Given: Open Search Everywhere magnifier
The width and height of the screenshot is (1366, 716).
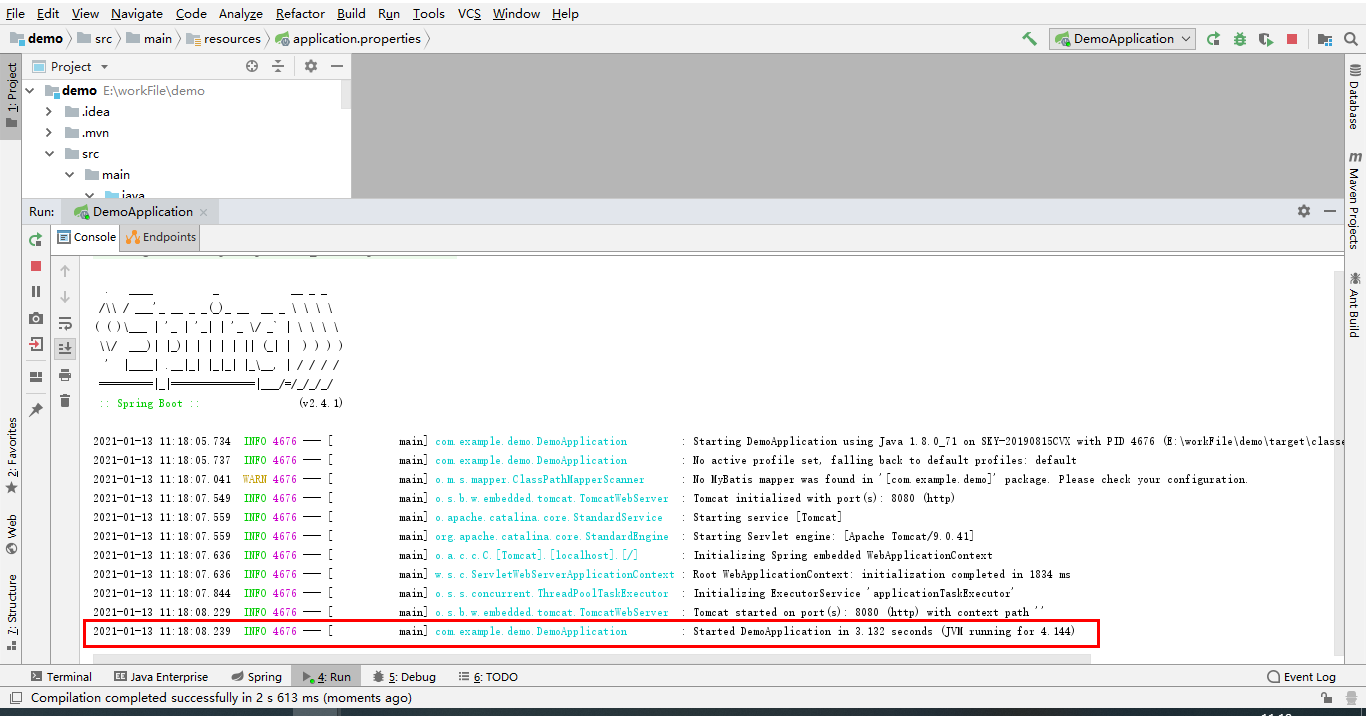Looking at the screenshot, I should pos(1349,38).
